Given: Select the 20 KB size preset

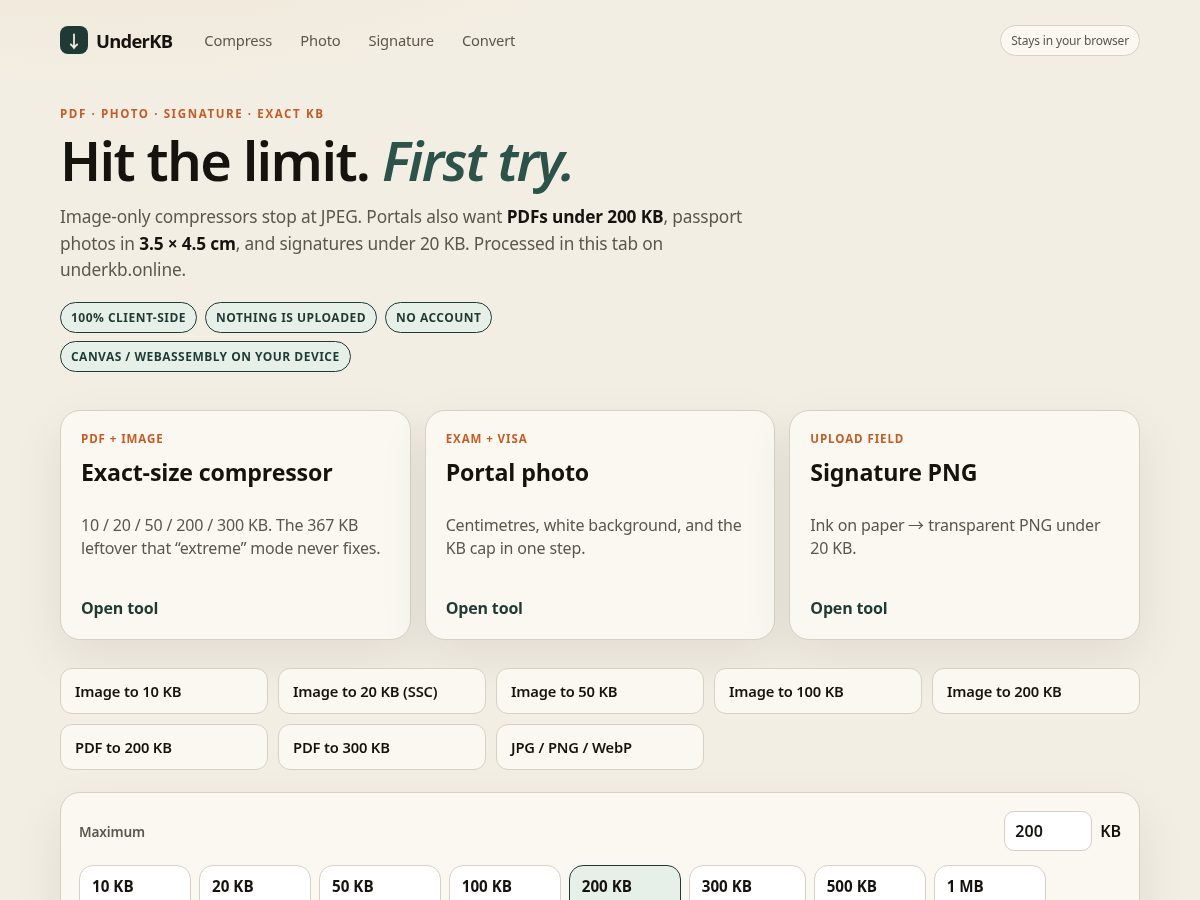Looking at the screenshot, I should pyautogui.click(x=255, y=884).
